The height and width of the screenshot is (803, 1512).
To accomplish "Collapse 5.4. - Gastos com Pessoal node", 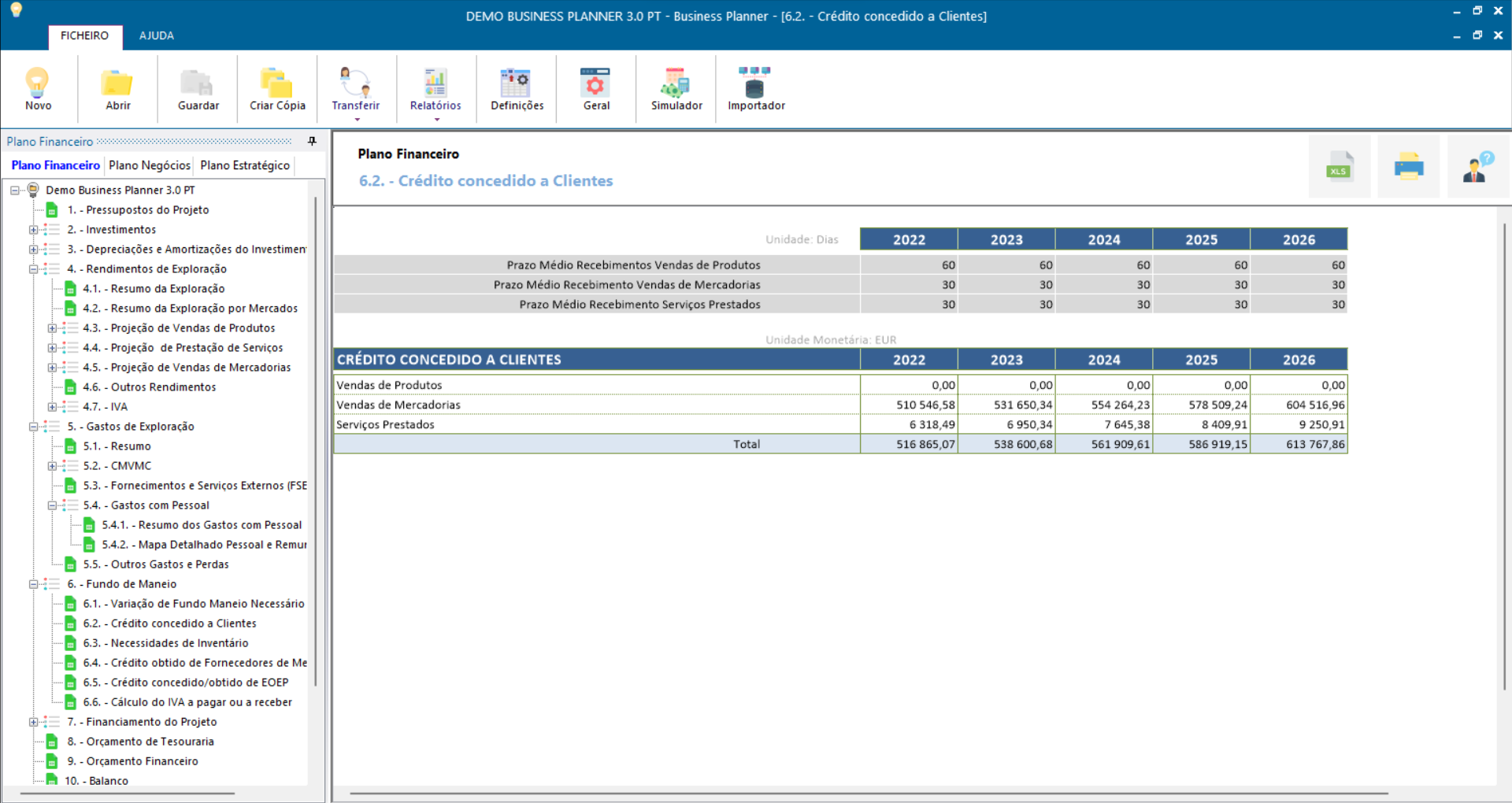I will (x=52, y=505).
